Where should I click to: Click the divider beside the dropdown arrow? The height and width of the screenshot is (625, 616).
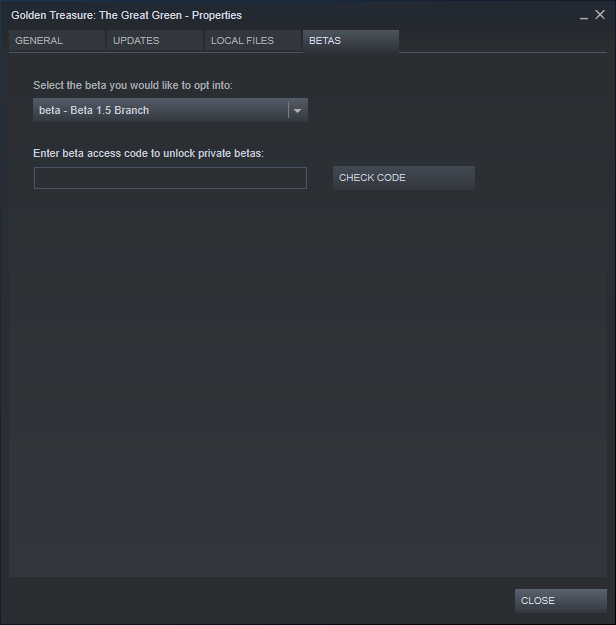288,110
